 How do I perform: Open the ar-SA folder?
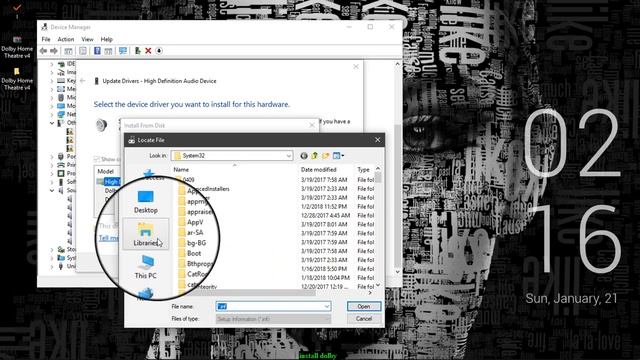[191, 232]
